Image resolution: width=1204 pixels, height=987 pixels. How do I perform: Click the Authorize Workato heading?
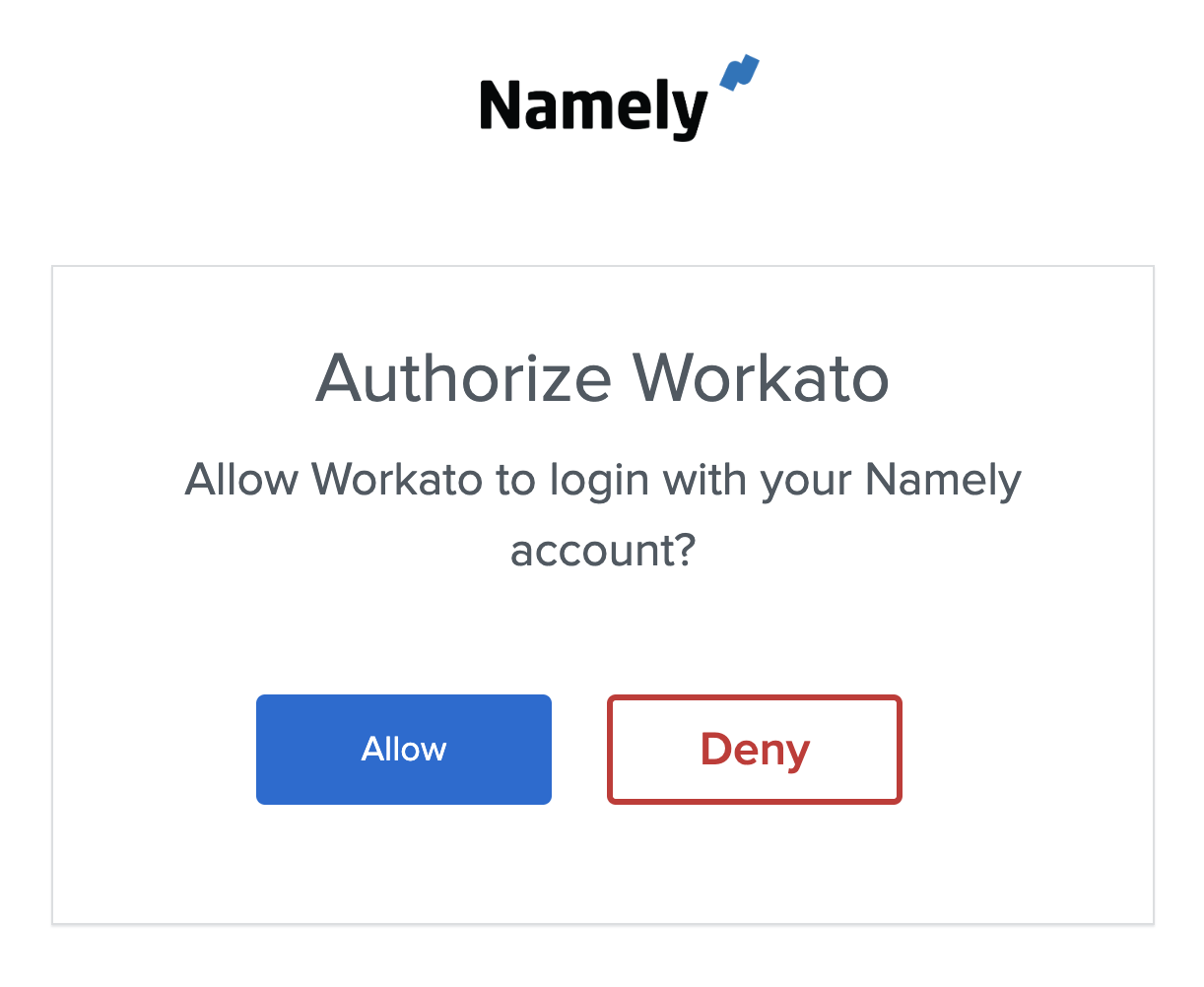602,378
